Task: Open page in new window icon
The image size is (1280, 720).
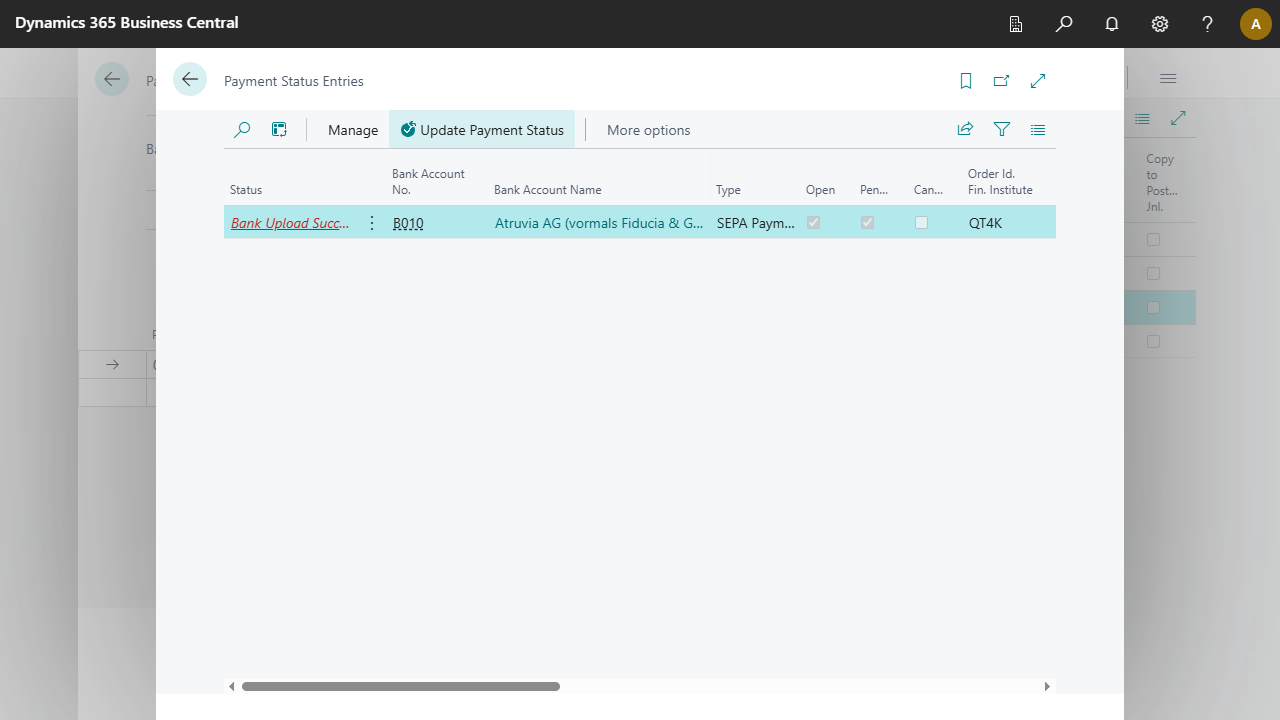Action: 1001,81
